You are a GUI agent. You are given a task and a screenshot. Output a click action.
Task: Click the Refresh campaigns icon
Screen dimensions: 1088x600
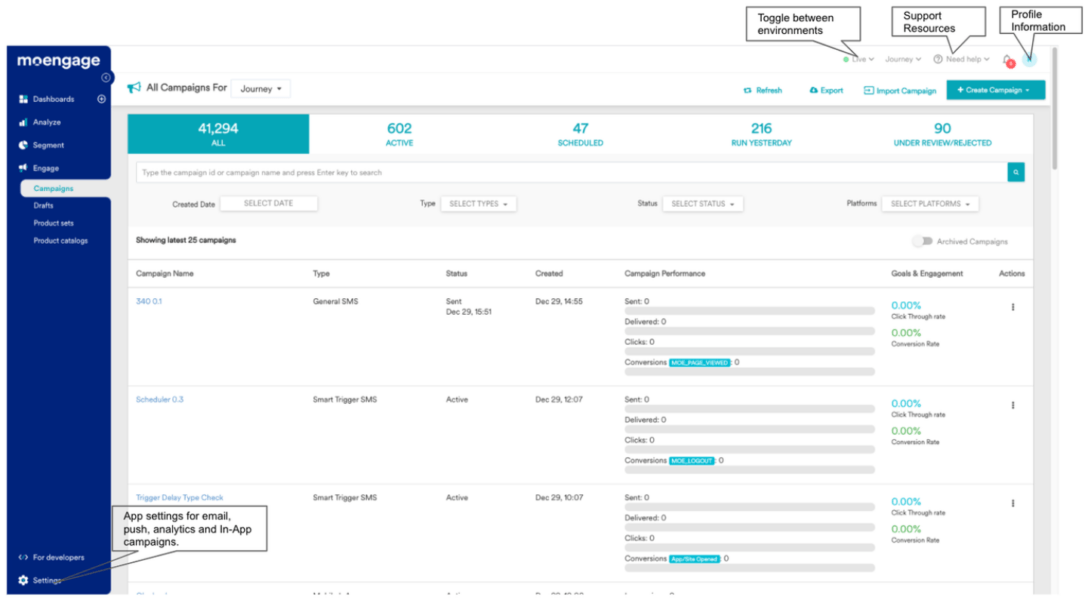click(763, 90)
